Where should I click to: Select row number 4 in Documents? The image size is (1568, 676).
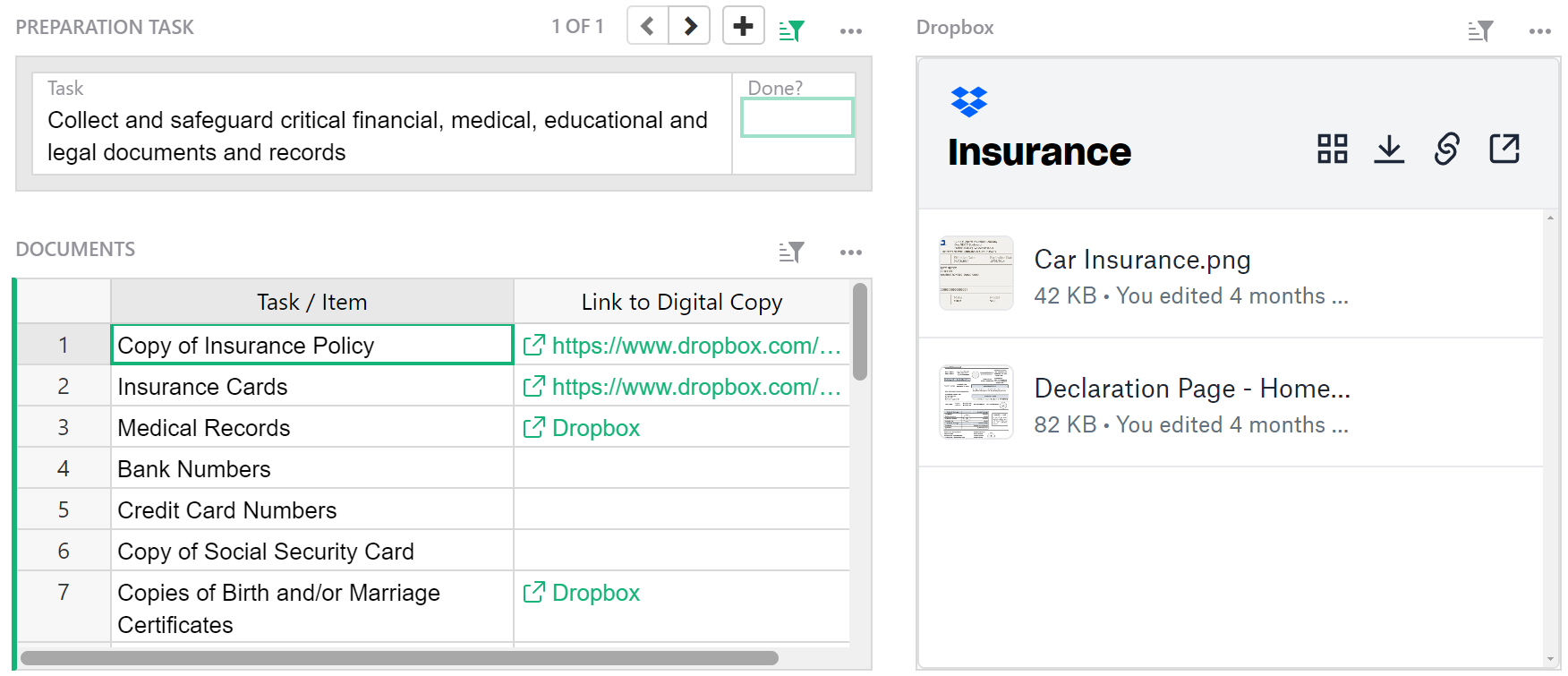(x=64, y=468)
